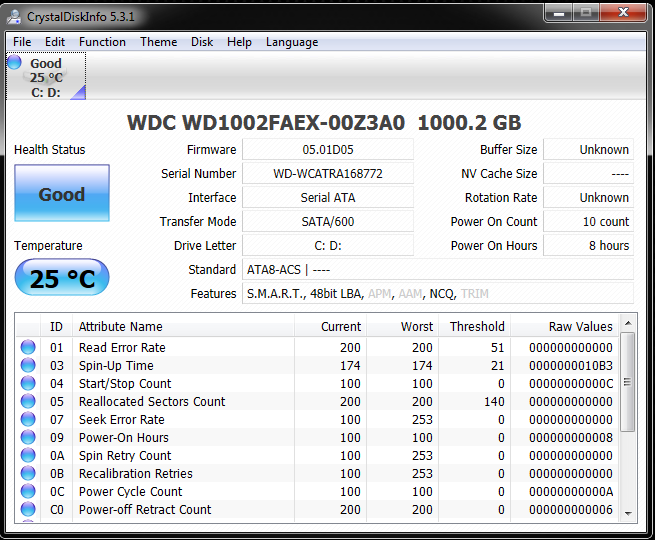Click raw value 00000000000A
The image size is (655, 540).
tap(571, 492)
